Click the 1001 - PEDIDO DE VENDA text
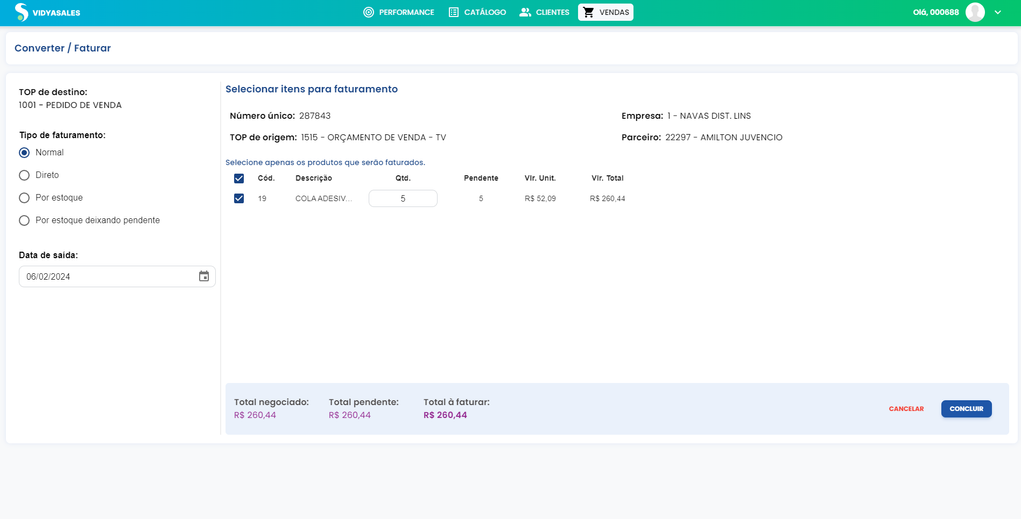The height and width of the screenshot is (519, 1021). (70, 105)
